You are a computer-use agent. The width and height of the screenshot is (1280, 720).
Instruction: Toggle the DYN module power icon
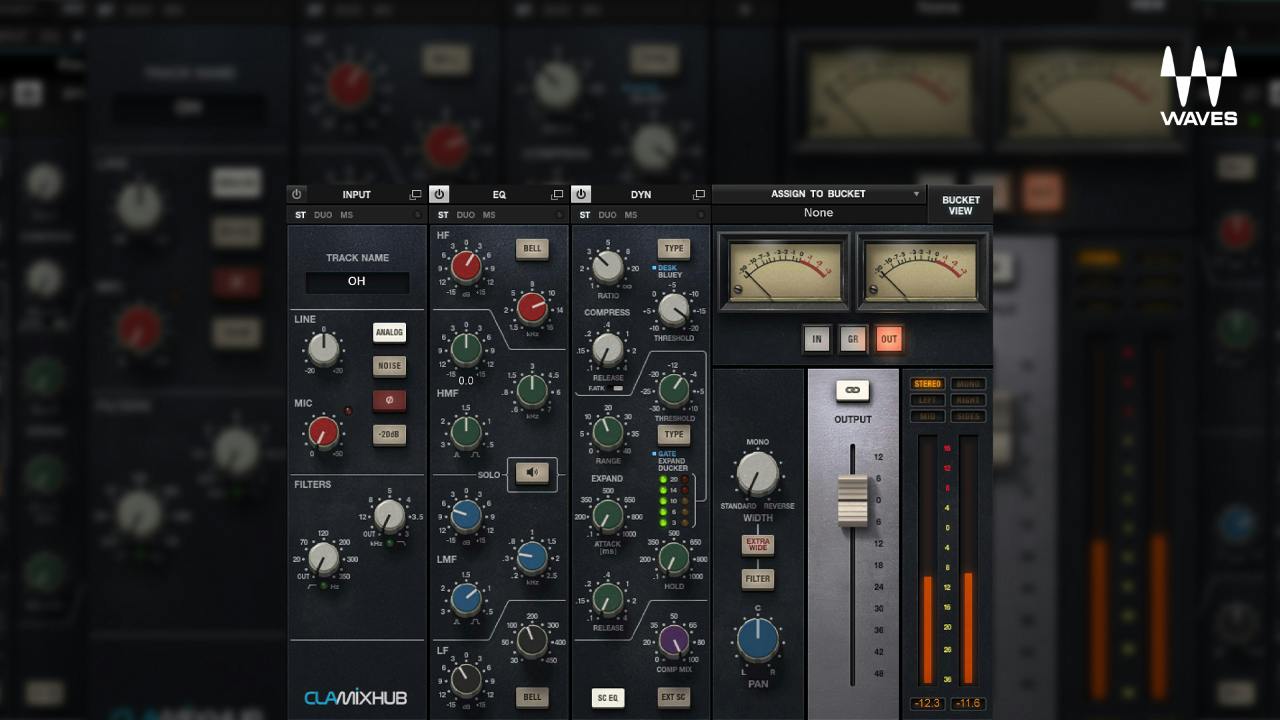point(581,194)
